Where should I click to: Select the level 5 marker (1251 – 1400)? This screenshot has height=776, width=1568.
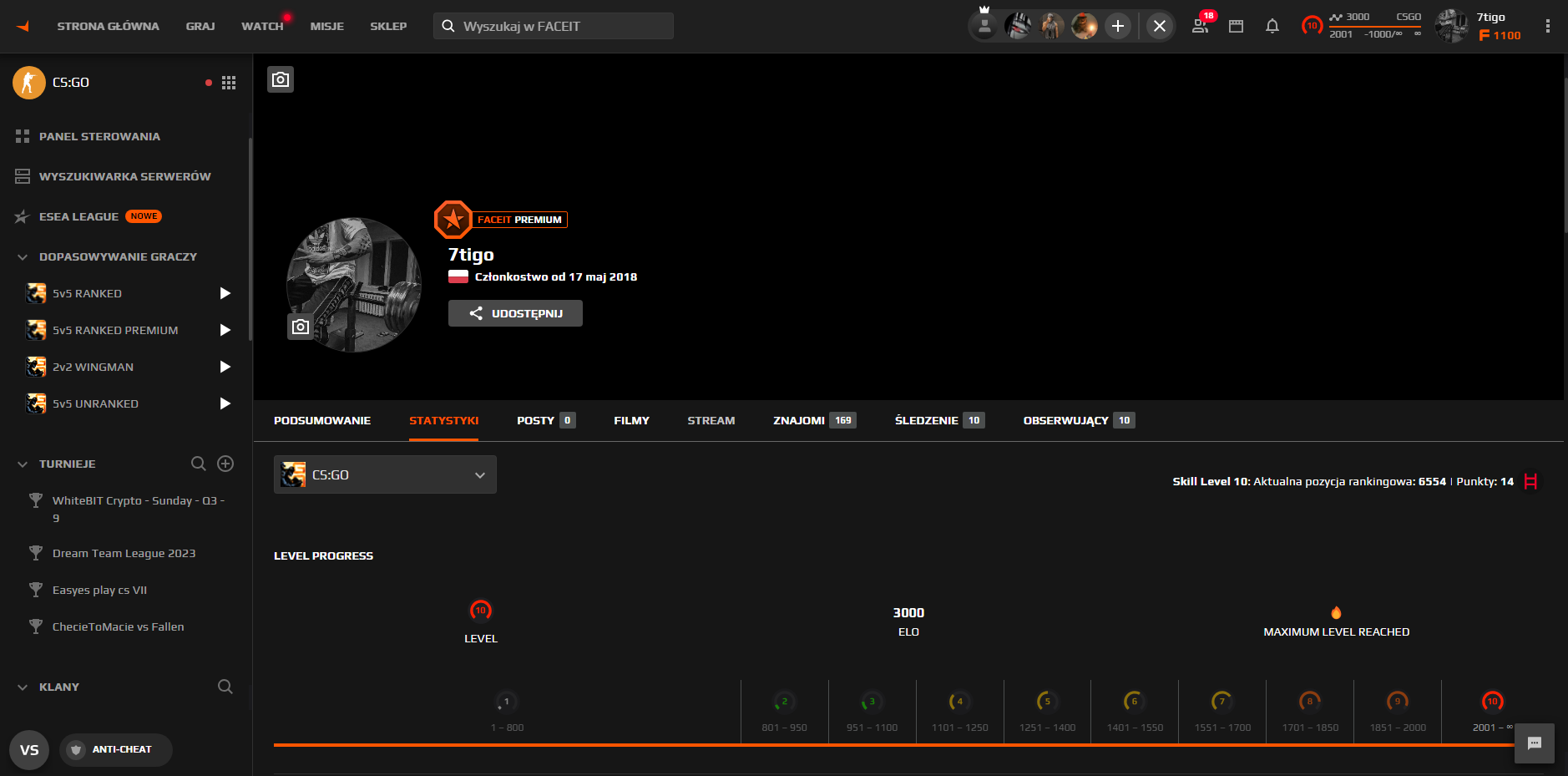(1047, 702)
